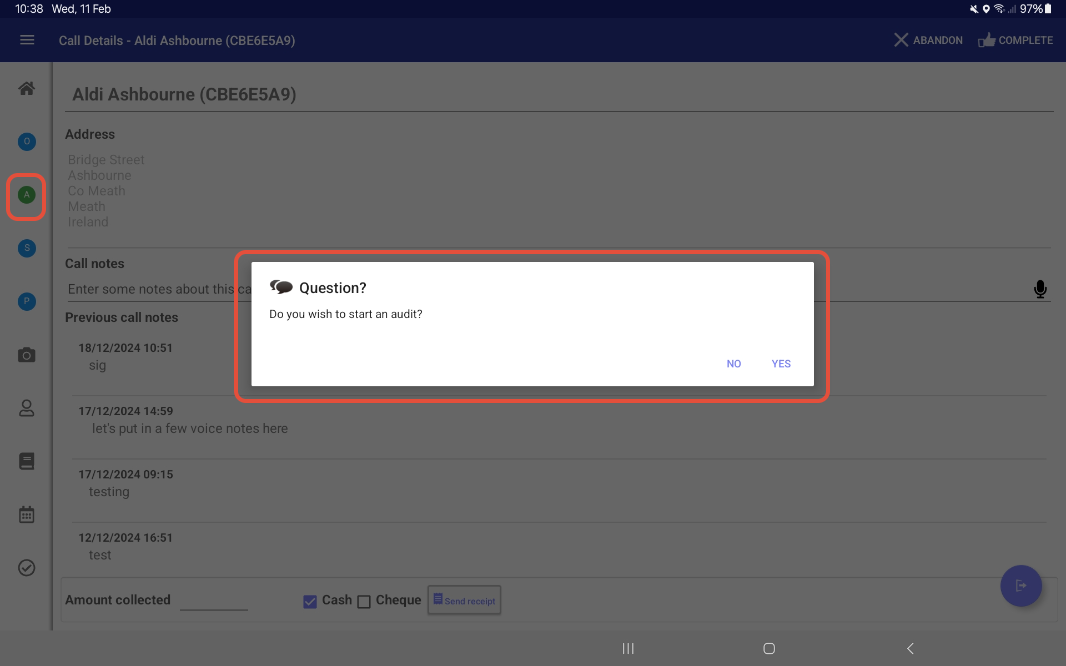The image size is (1066, 666).
Task: Answer YES to start an audit
Action: click(781, 364)
